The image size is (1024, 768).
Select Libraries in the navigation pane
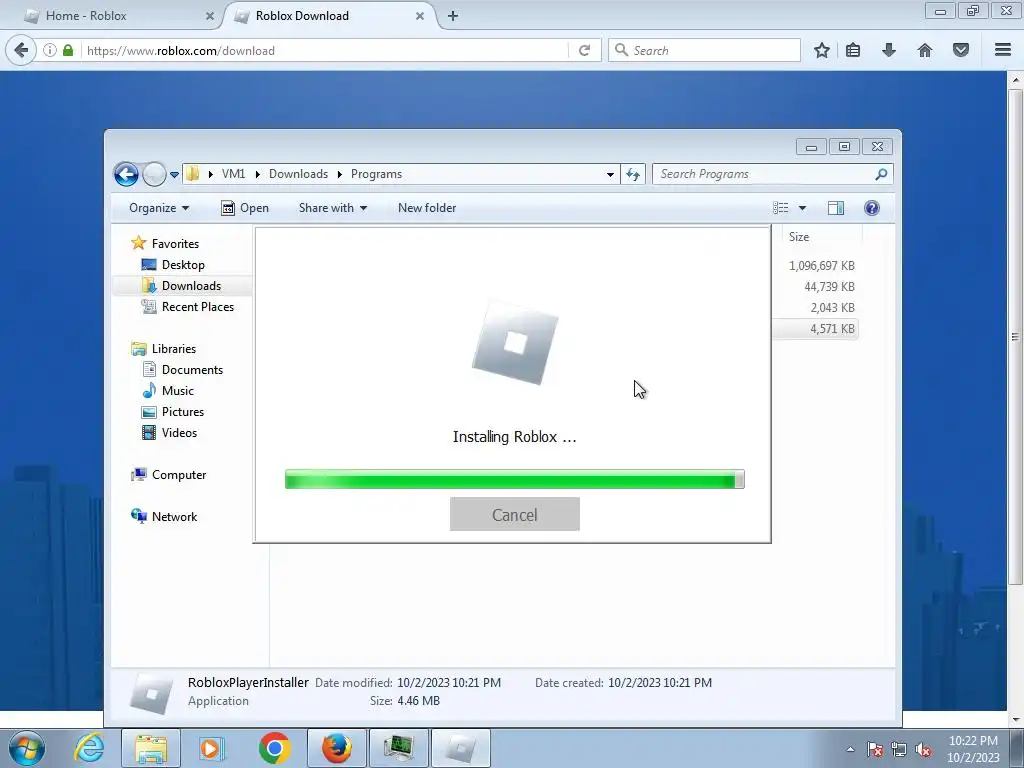174,349
